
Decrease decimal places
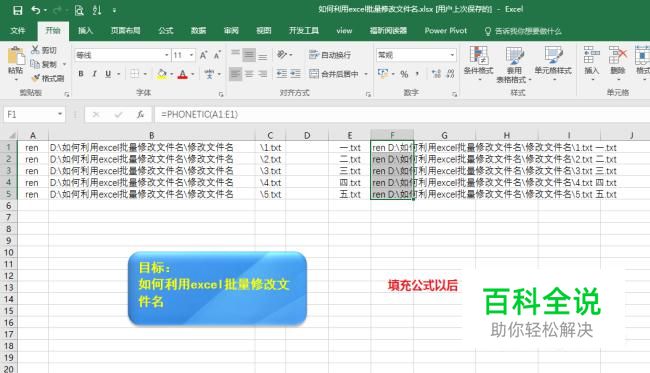point(450,74)
